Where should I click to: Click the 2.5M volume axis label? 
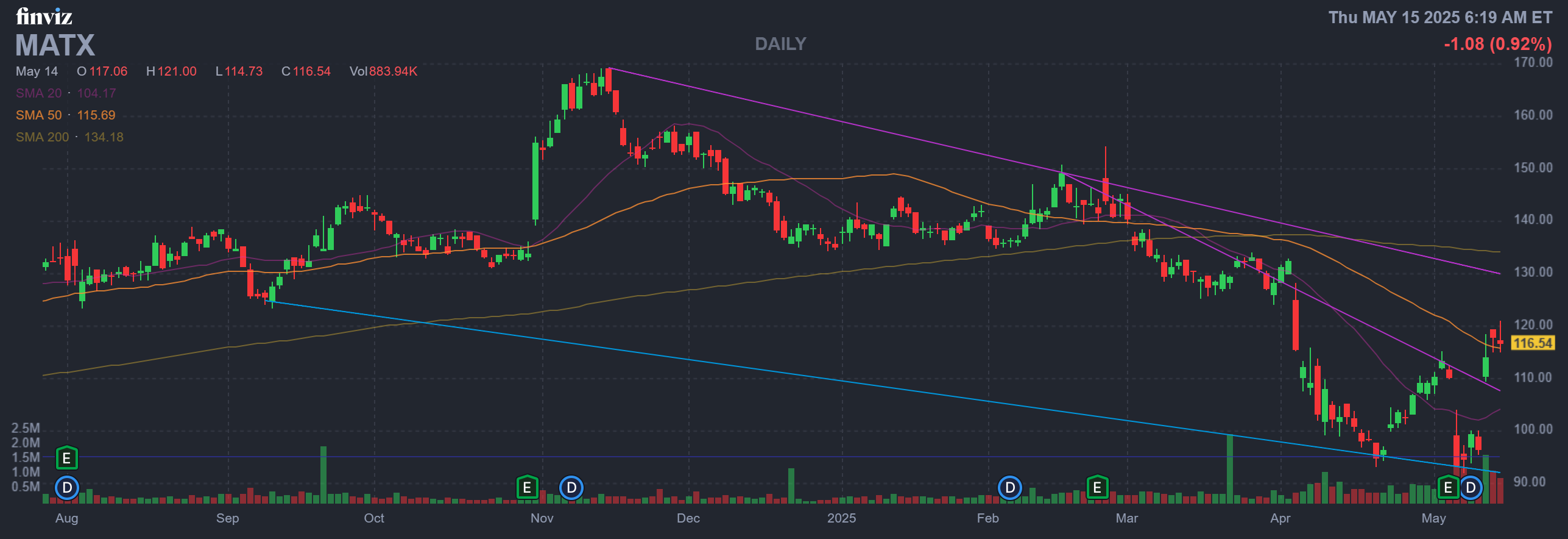(26, 428)
